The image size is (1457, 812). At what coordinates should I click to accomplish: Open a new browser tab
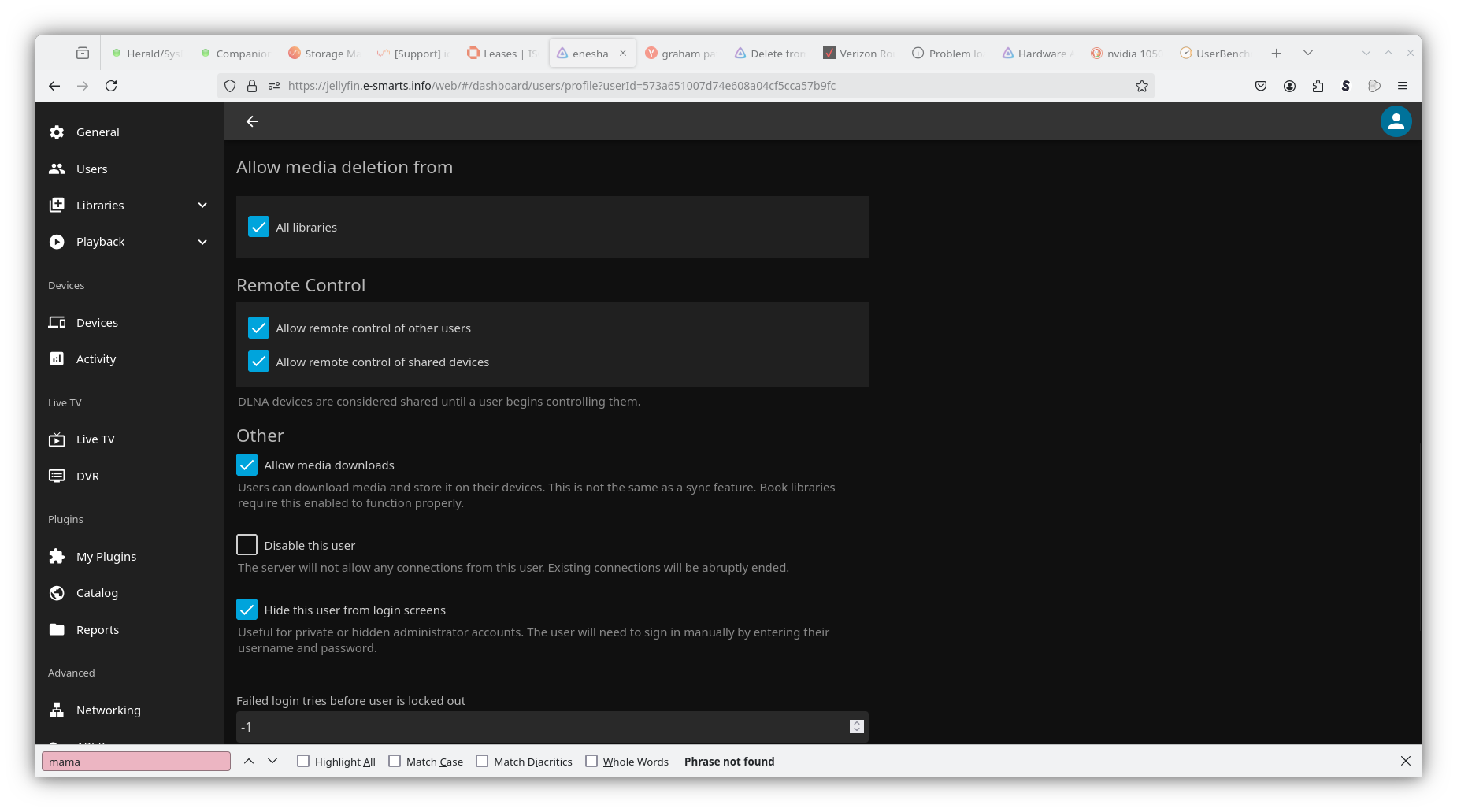1276,54
